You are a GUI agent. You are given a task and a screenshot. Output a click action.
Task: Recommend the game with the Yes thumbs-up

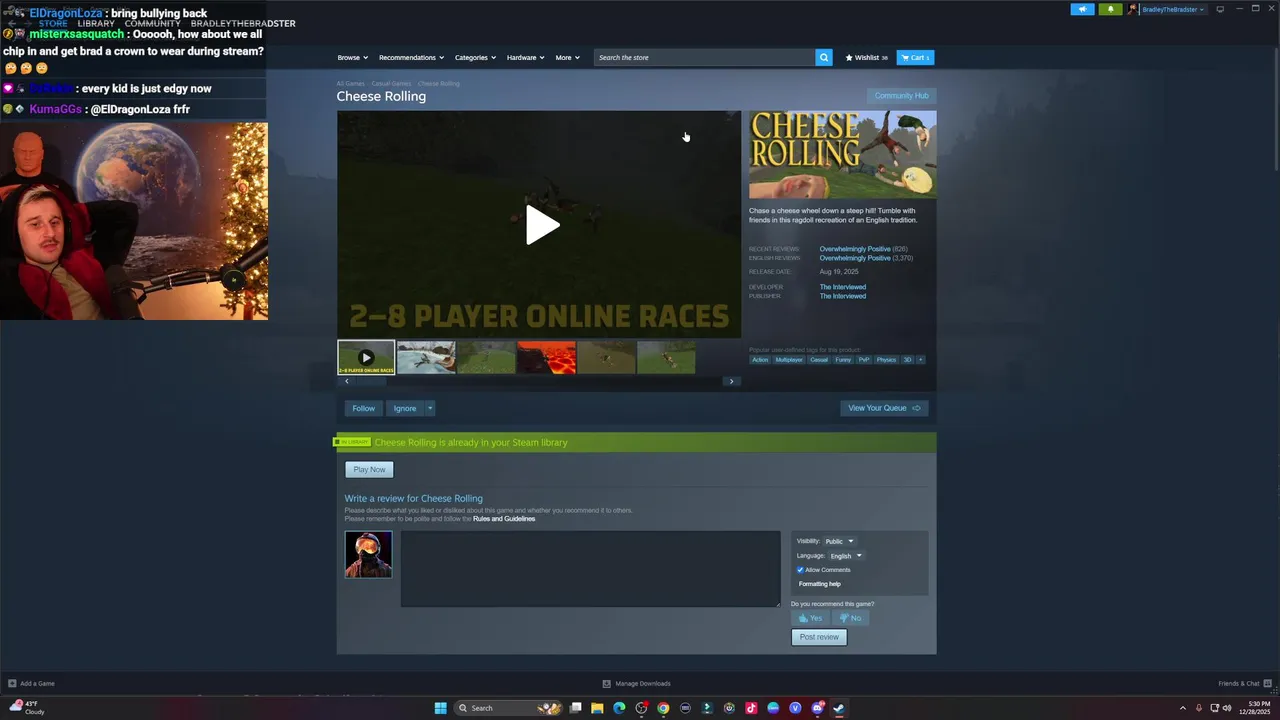click(x=810, y=618)
